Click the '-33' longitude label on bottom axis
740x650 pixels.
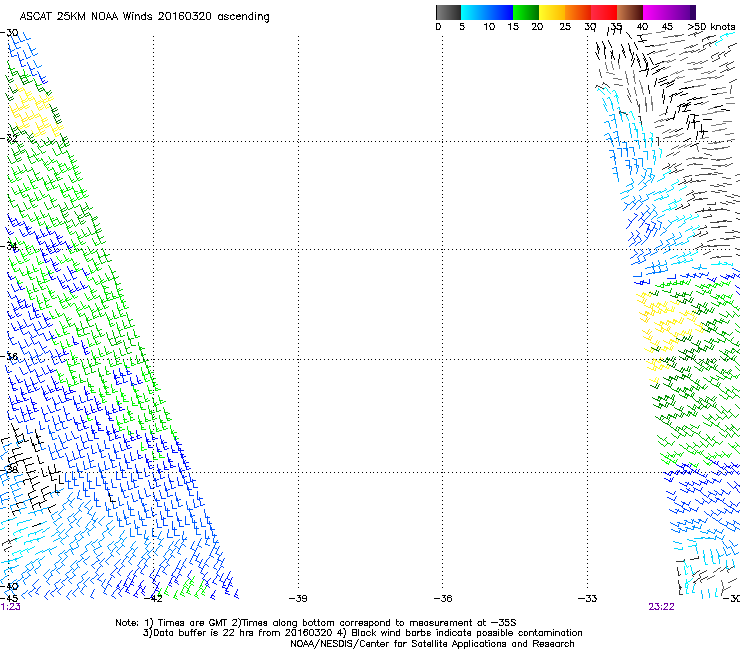click(587, 599)
